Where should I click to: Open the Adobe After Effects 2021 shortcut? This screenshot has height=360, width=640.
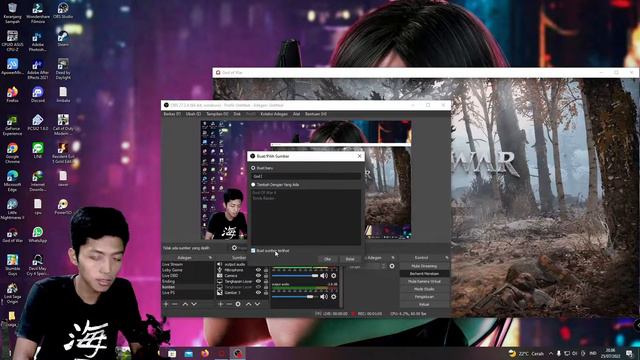pos(38,69)
